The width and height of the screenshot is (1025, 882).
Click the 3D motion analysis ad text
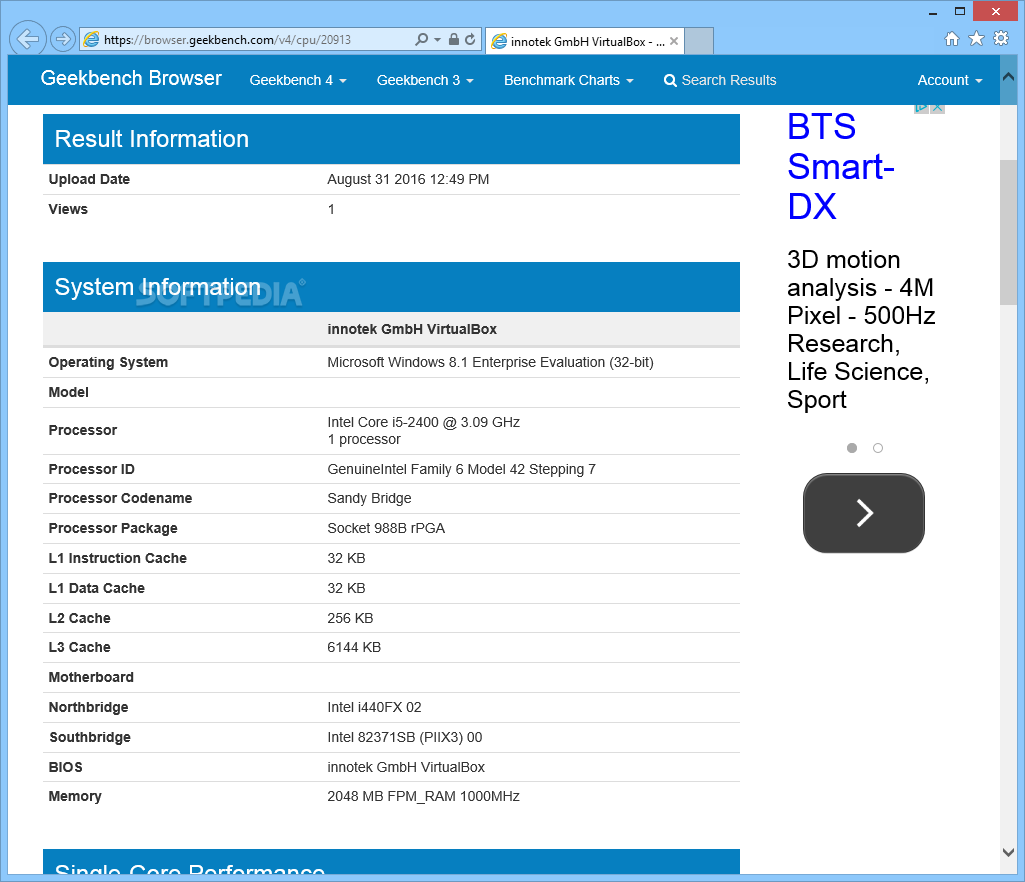[x=861, y=330]
